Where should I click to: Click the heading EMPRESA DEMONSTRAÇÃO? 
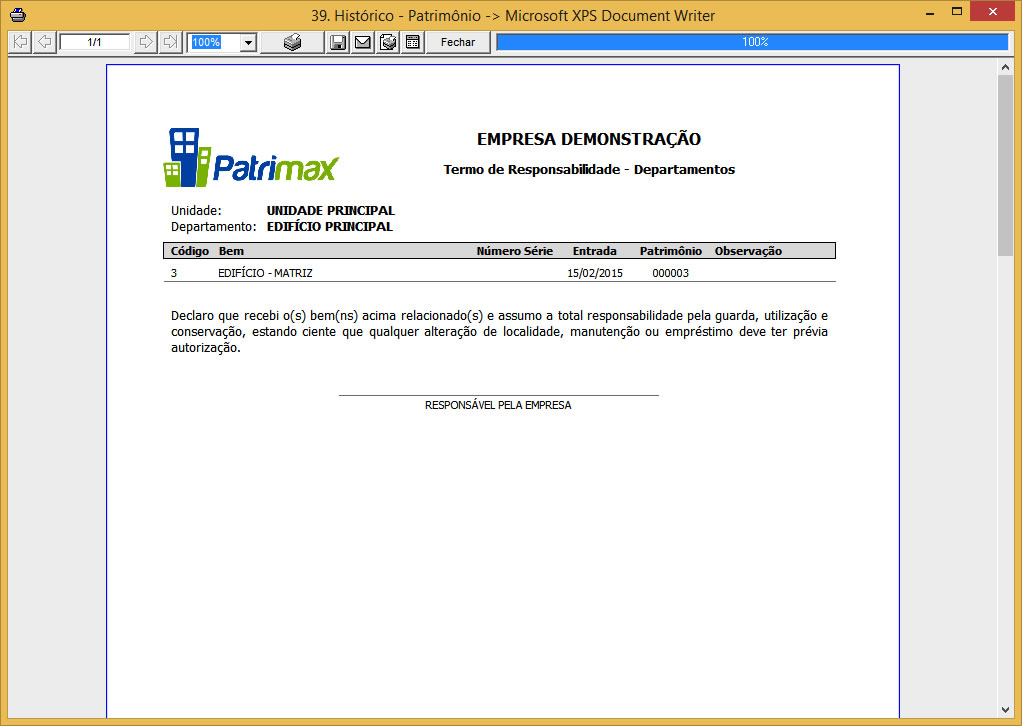(x=589, y=139)
